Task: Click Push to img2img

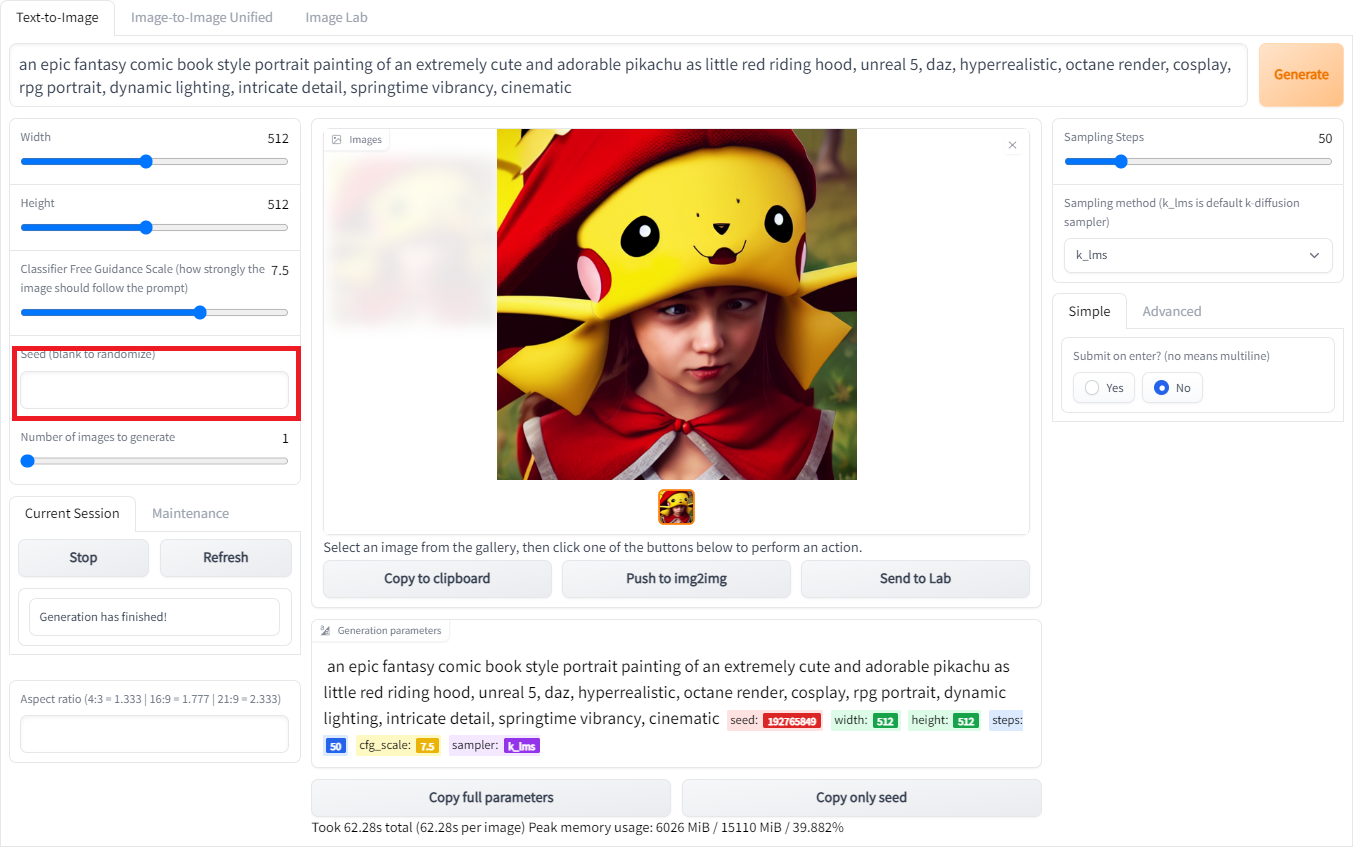Action: (x=676, y=579)
